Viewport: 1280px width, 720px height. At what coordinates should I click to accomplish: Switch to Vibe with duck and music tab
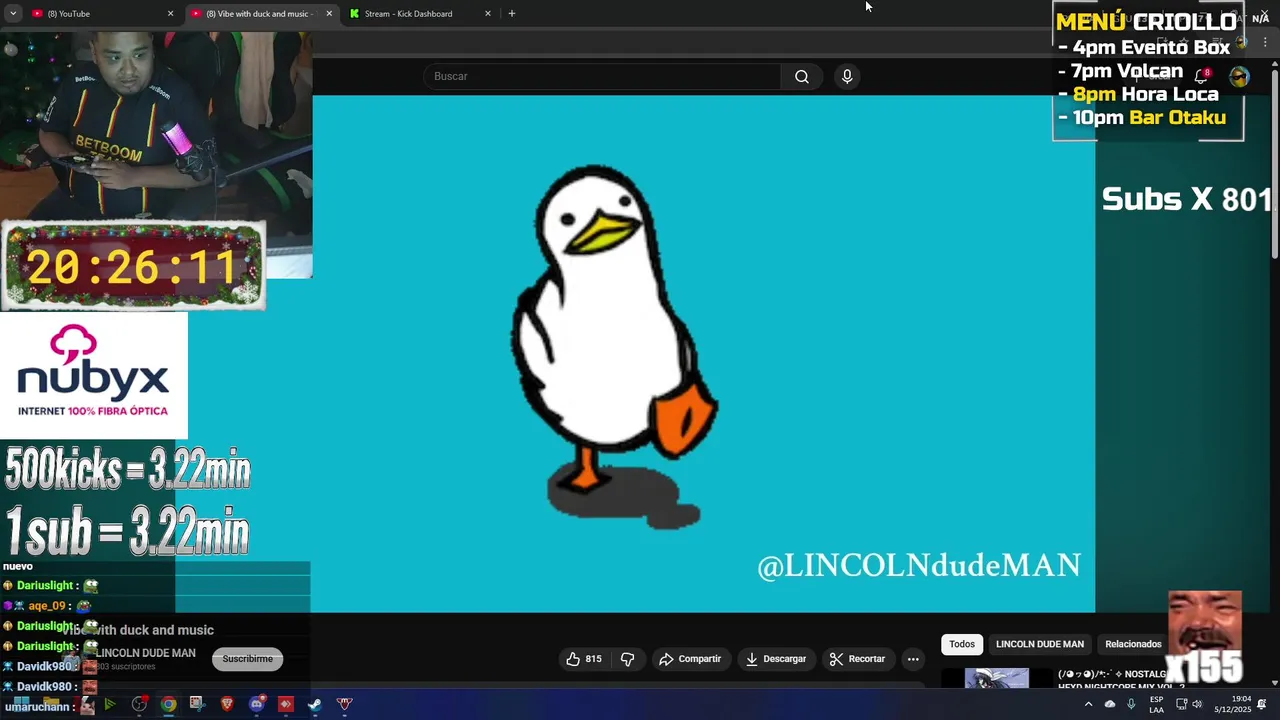(x=260, y=14)
